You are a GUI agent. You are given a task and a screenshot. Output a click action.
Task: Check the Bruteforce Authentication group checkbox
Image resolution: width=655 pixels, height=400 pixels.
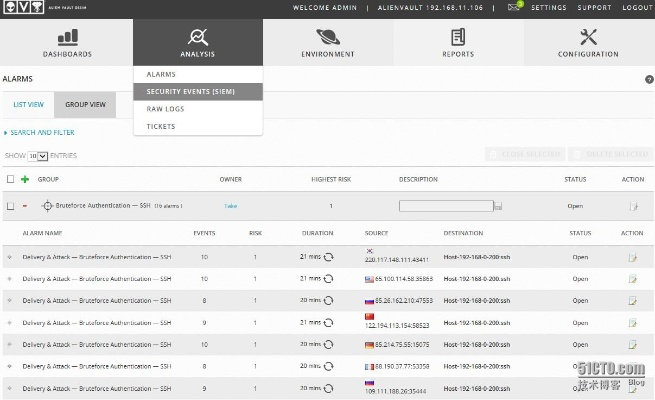pyautogui.click(x=10, y=206)
